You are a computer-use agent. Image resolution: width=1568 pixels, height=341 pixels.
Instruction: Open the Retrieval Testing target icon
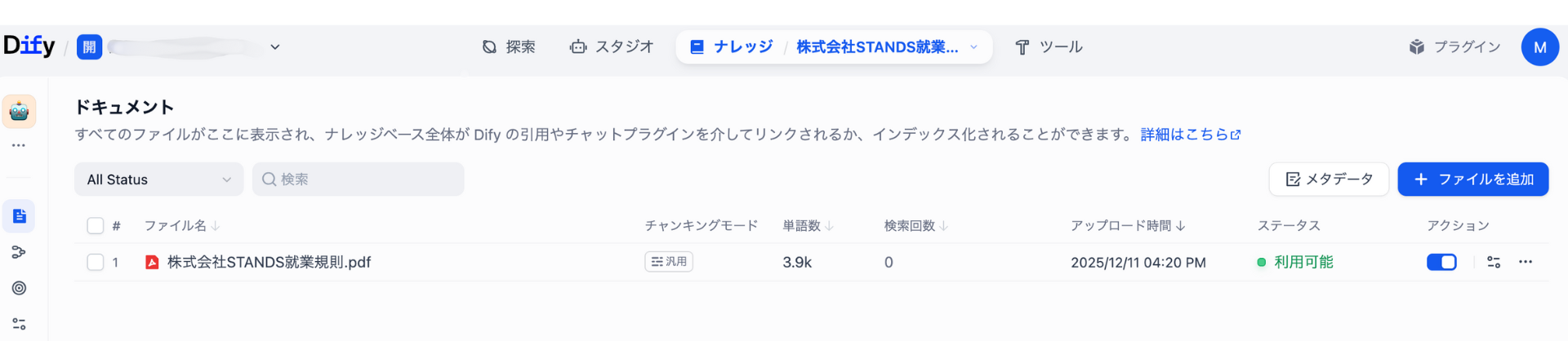[x=20, y=288]
